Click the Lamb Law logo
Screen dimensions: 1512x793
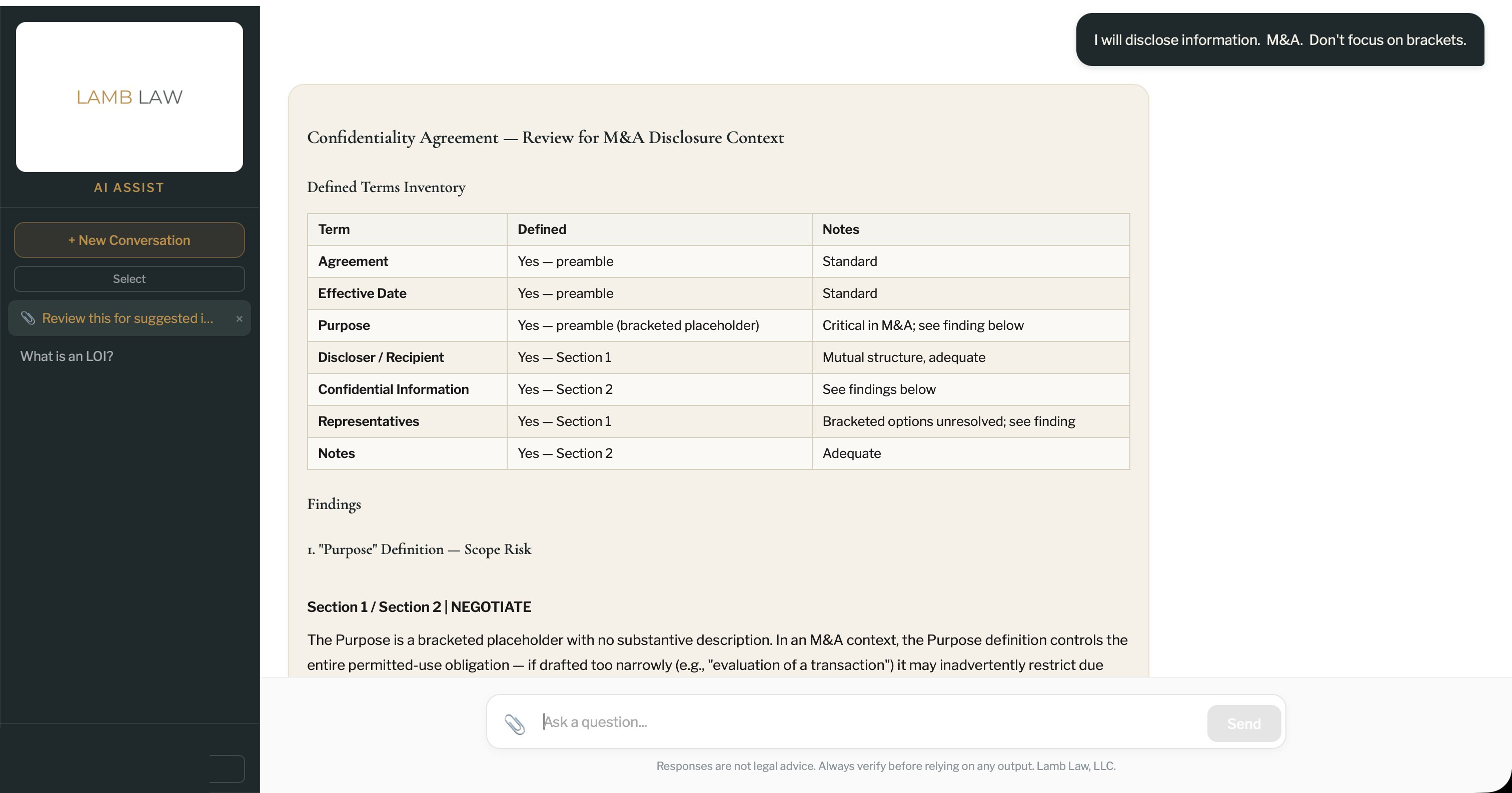[x=129, y=96]
